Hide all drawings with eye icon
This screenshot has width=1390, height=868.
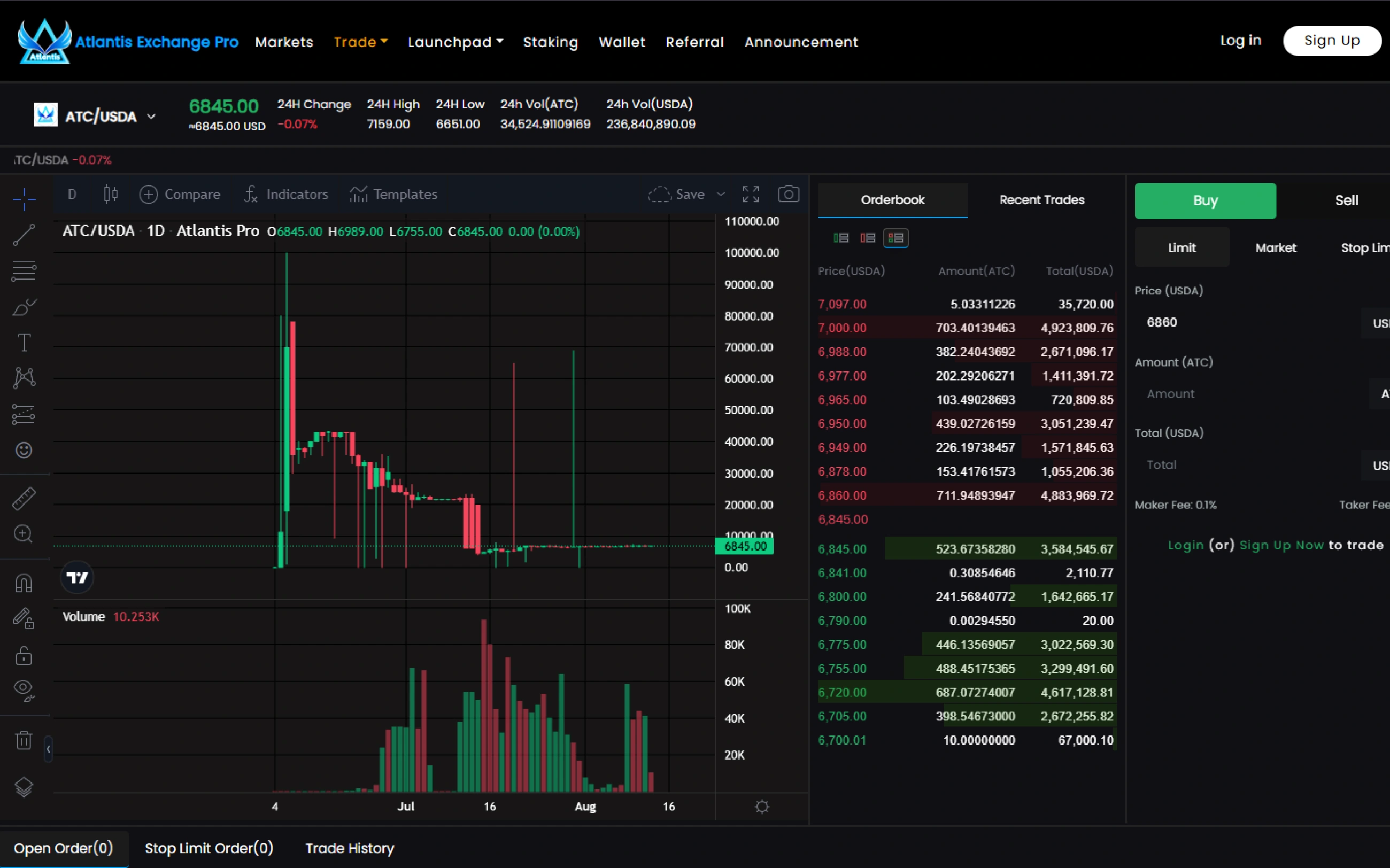(x=24, y=689)
